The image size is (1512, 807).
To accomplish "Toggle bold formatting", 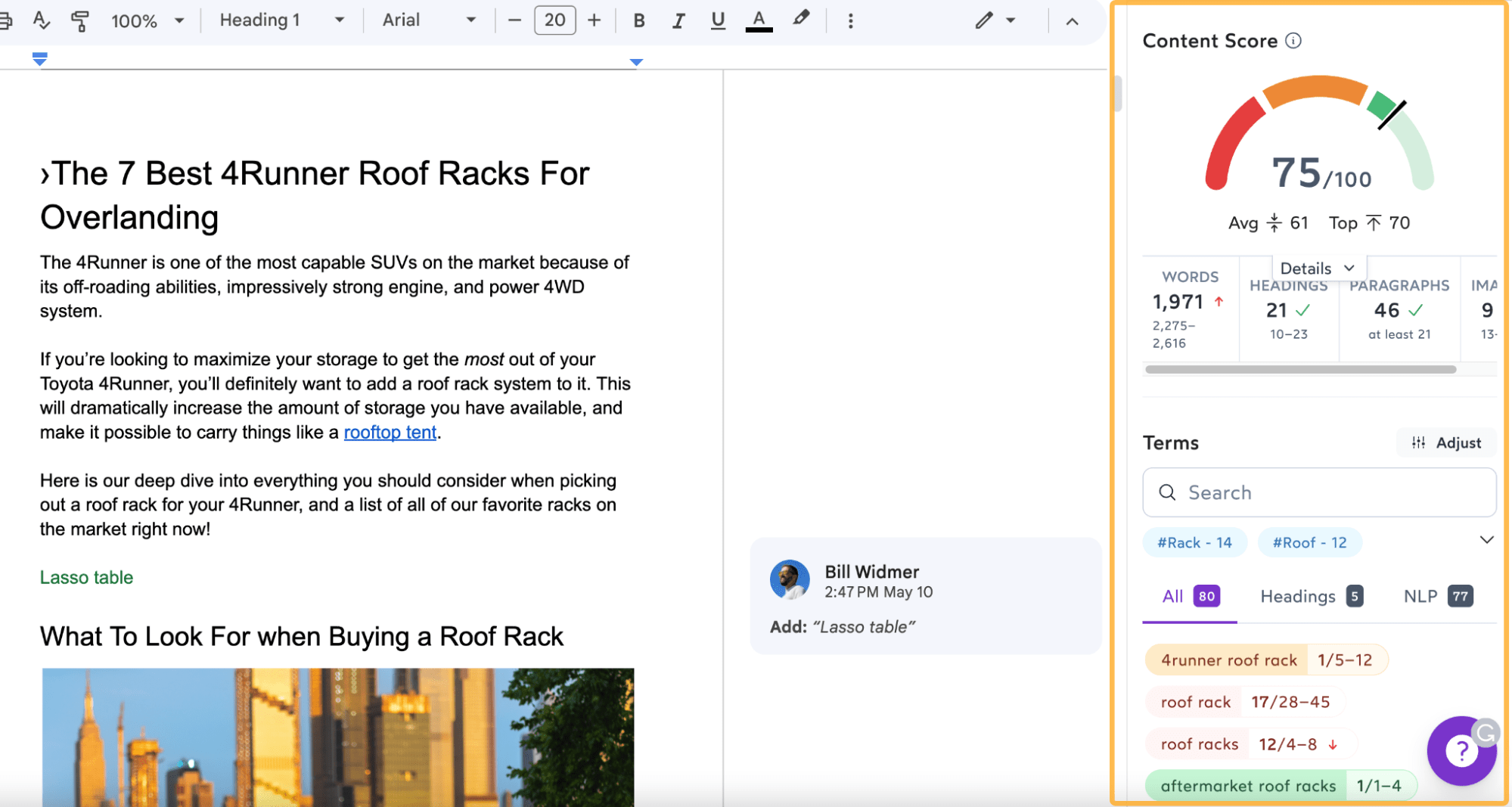I will [638, 20].
